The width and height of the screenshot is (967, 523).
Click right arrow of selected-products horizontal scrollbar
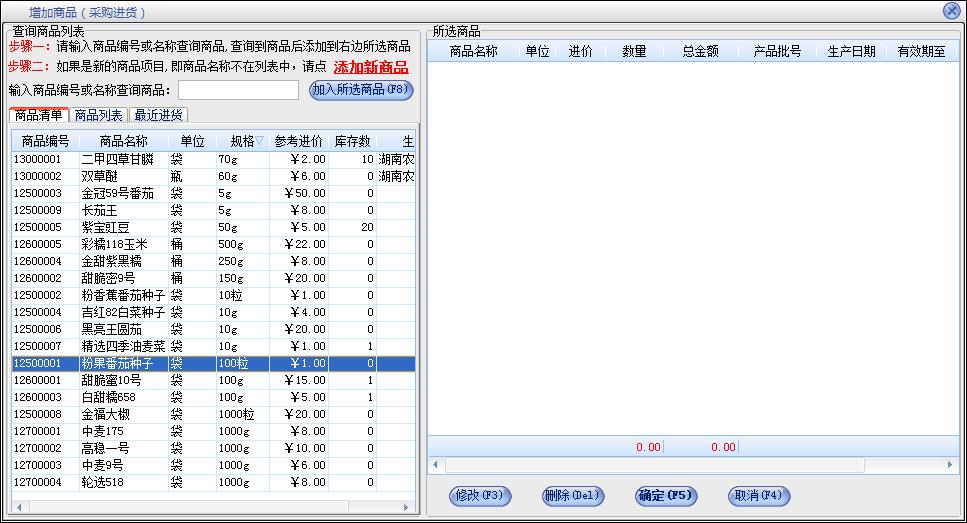(950, 465)
